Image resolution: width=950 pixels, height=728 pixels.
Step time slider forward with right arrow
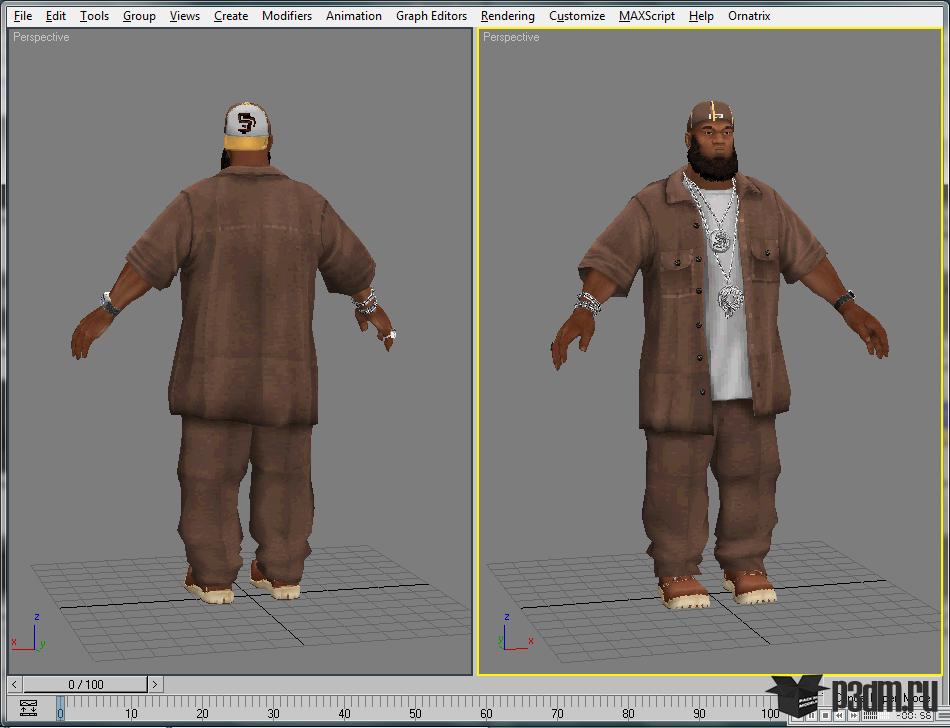tap(155, 684)
